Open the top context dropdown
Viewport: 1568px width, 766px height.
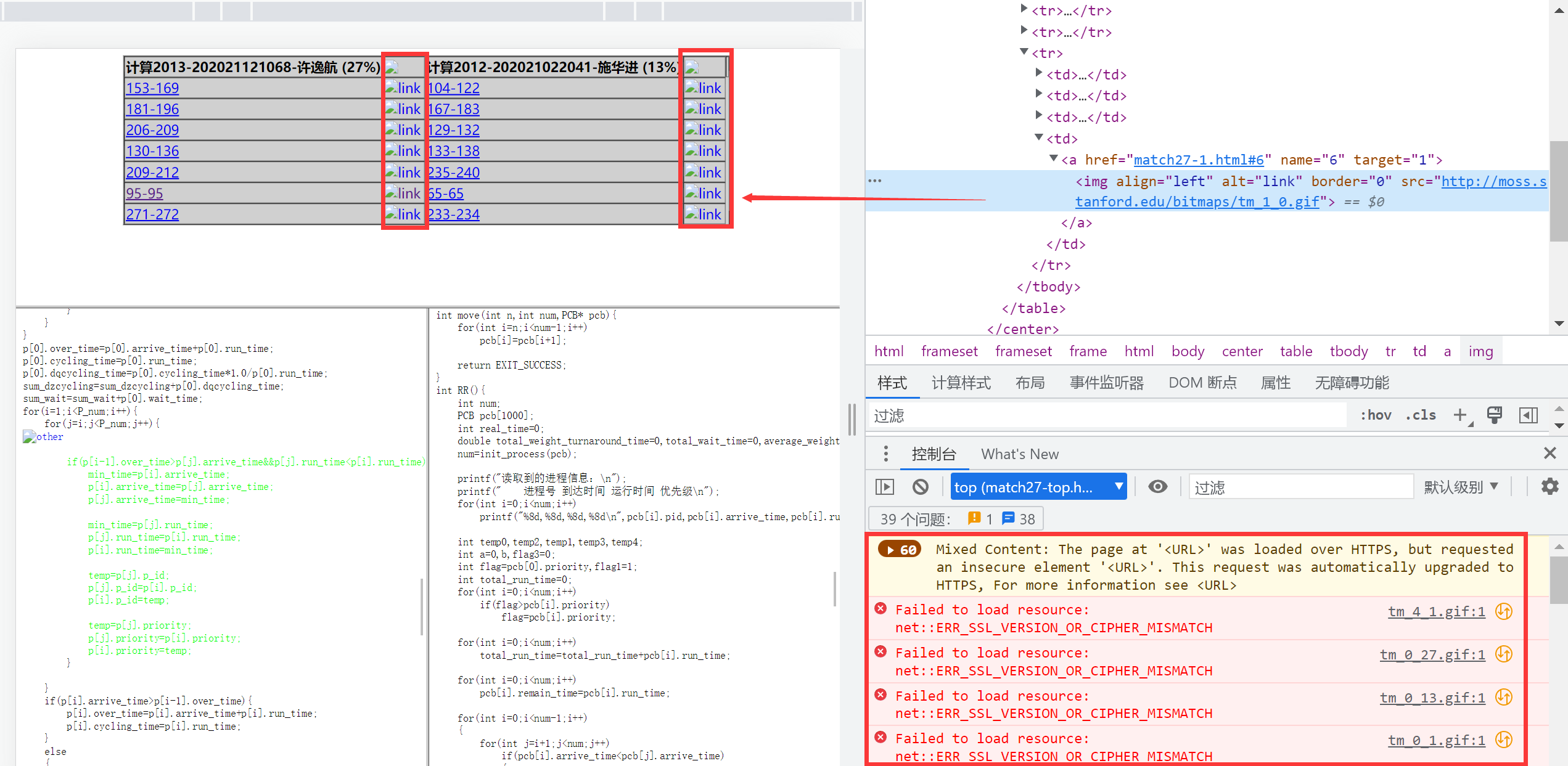click(1038, 487)
